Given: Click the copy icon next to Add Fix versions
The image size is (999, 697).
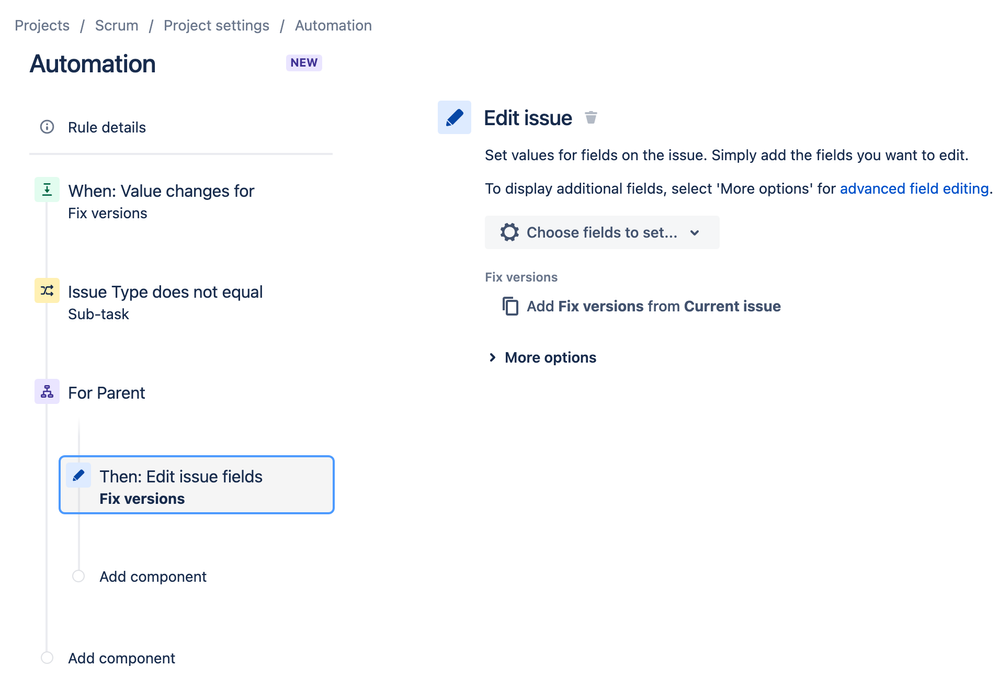Looking at the screenshot, I should (x=510, y=306).
